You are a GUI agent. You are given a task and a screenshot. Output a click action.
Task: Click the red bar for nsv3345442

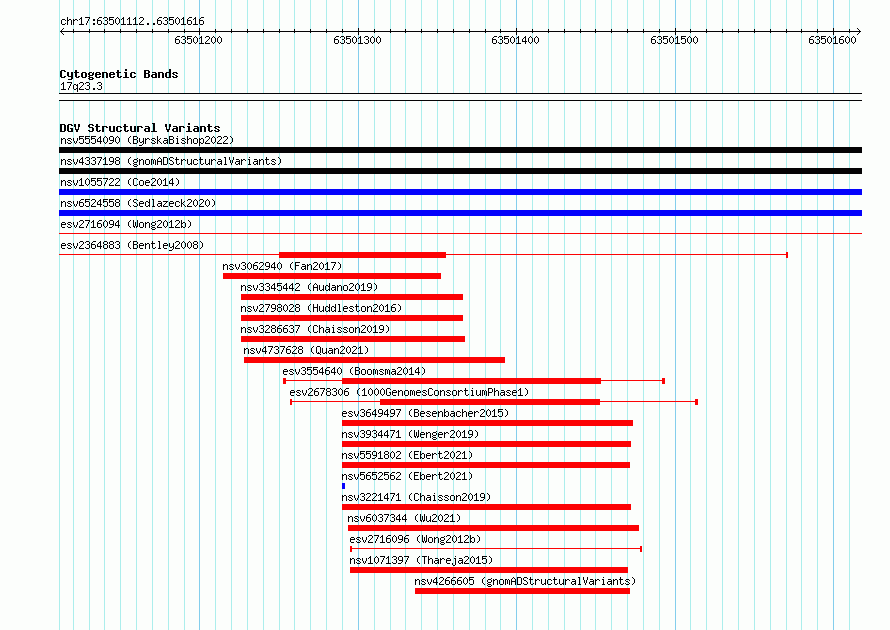pos(352,297)
